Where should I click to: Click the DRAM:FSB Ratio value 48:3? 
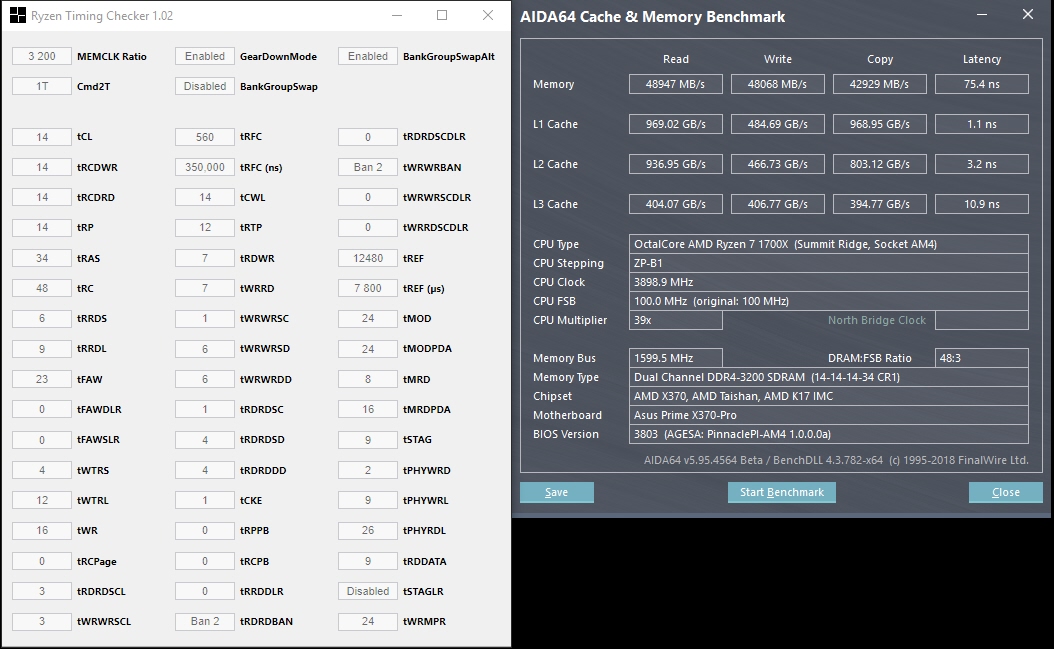tap(981, 358)
